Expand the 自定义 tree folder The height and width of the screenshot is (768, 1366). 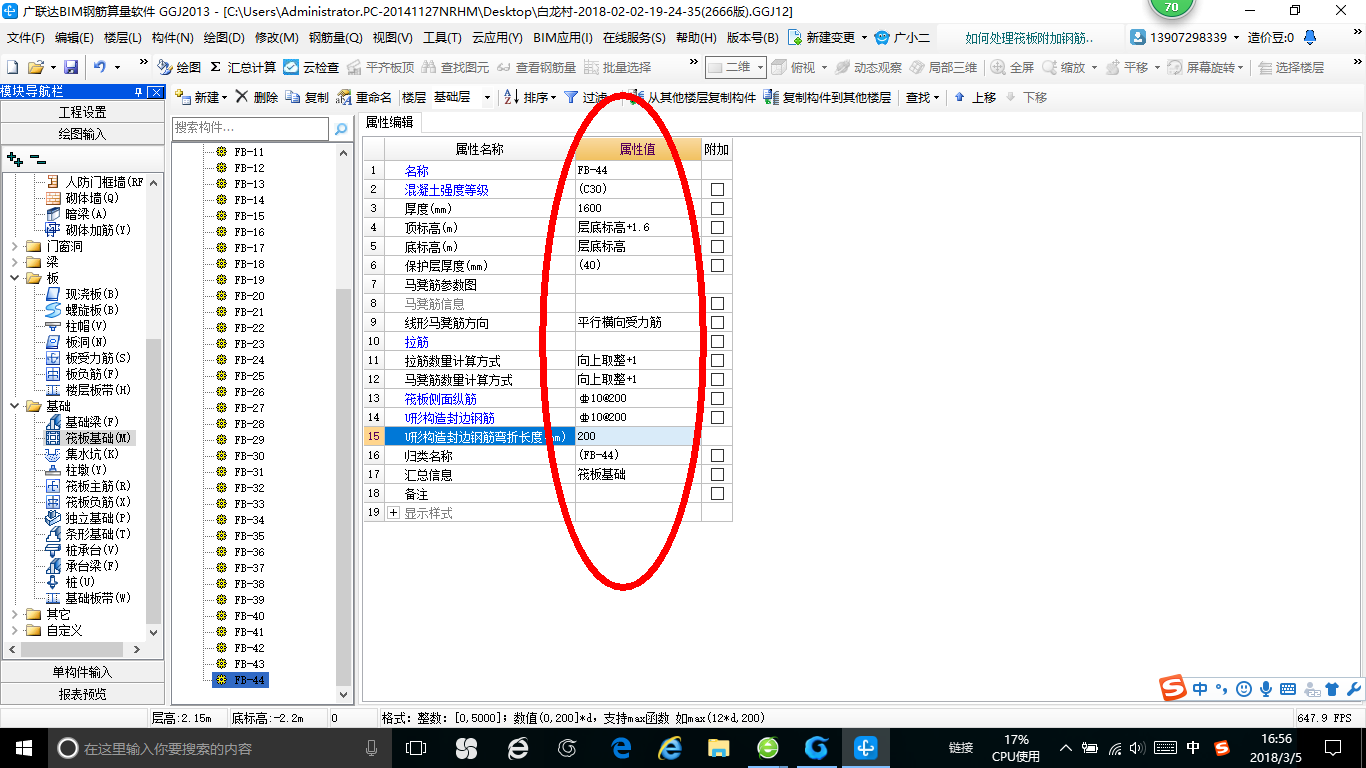(14, 630)
